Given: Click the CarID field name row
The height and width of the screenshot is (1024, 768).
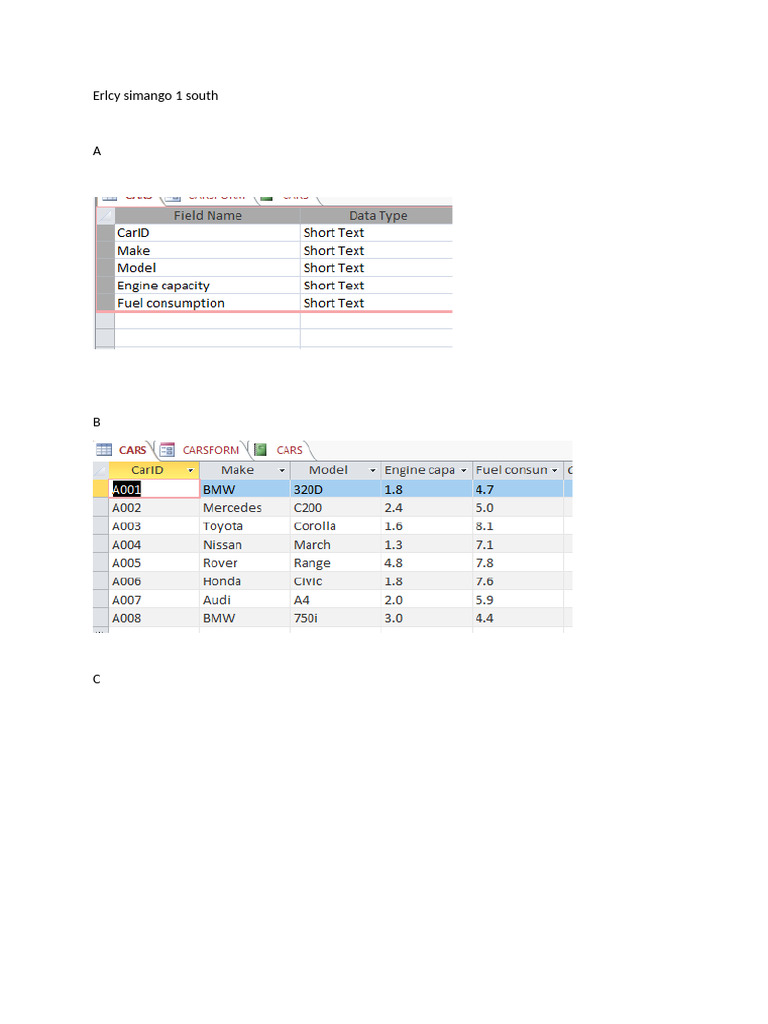Looking at the screenshot, I should [208, 232].
